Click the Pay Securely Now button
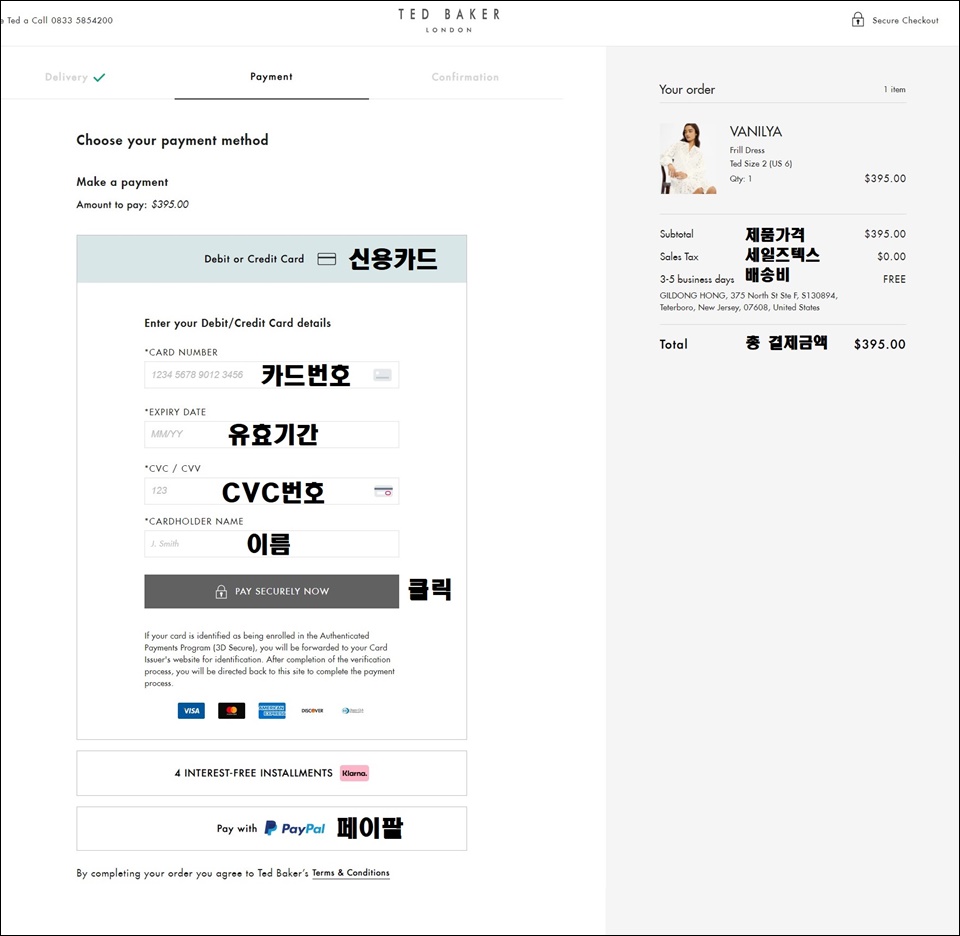This screenshot has height=936, width=960. (271, 591)
